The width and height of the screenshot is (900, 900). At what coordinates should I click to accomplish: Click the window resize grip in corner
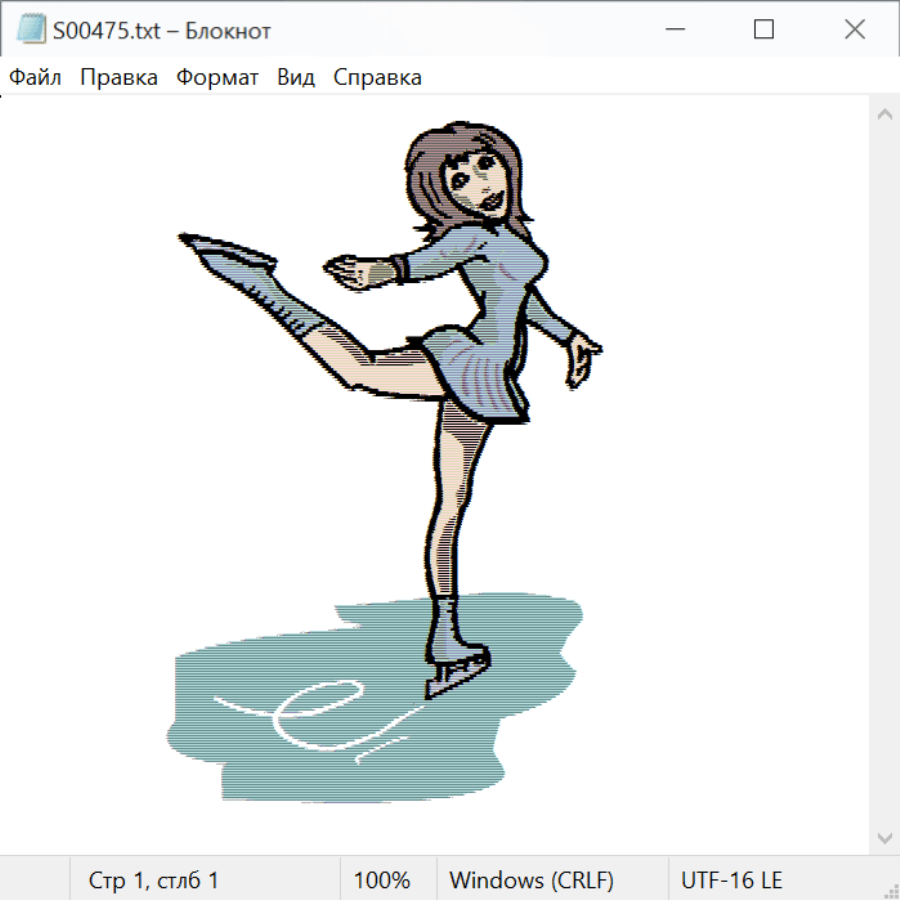pyautogui.click(x=891, y=891)
